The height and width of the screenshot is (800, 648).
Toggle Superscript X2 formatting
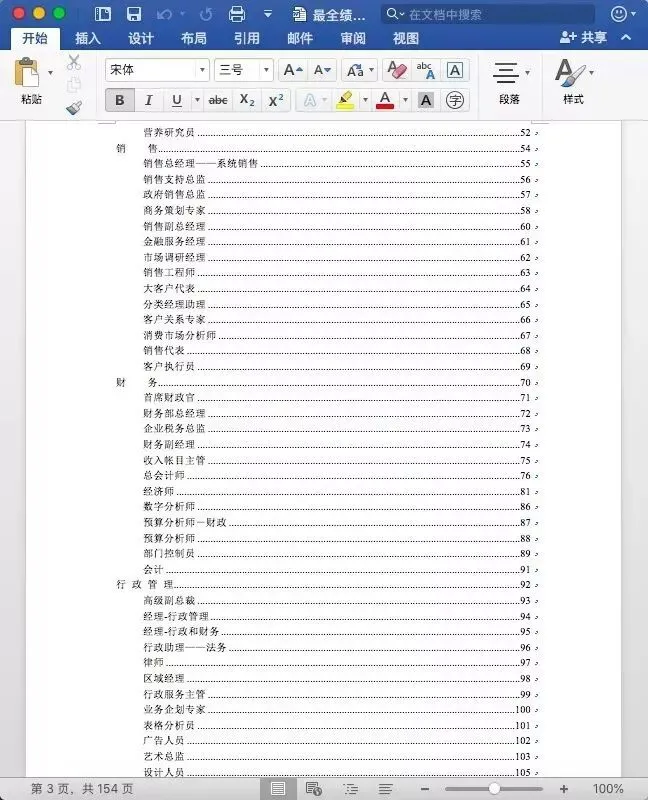coord(276,100)
